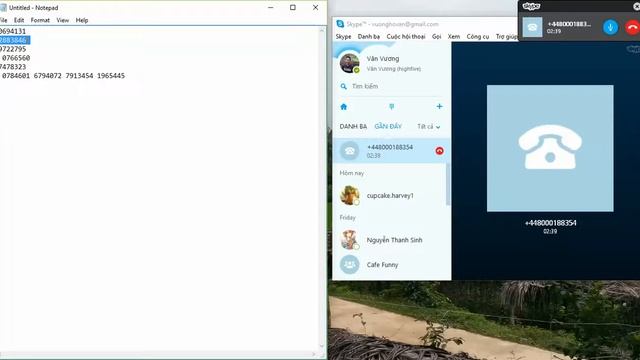Open the cupcake.harvey1 contact avatar
Screen dimensions: 640x360
[350, 195]
